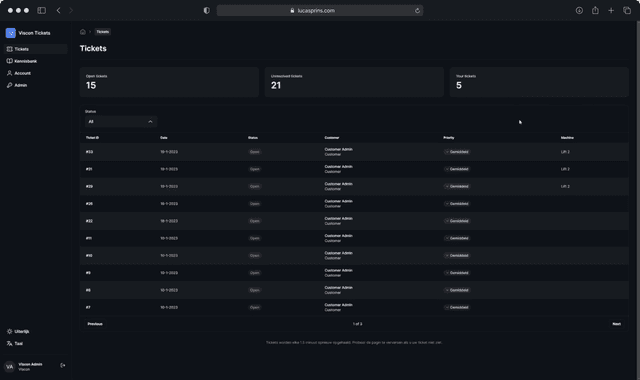The width and height of the screenshot is (640, 380).
Task: Open ticket #33 row
Action: pyautogui.click(x=354, y=152)
